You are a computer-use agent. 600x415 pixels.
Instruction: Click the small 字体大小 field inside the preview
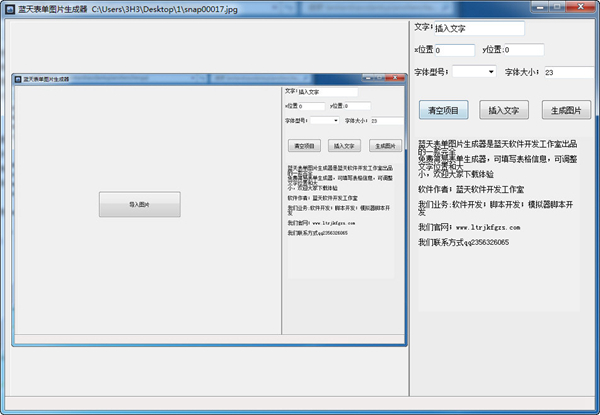coord(385,121)
